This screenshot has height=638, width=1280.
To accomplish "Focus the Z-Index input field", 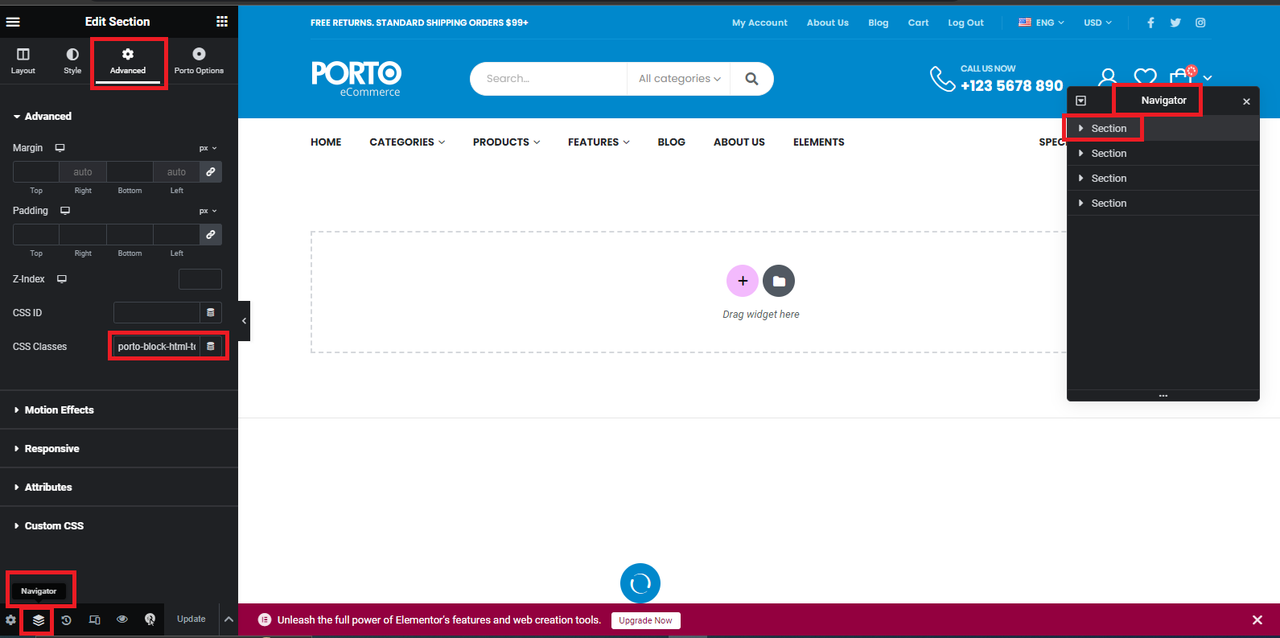I will [200, 279].
